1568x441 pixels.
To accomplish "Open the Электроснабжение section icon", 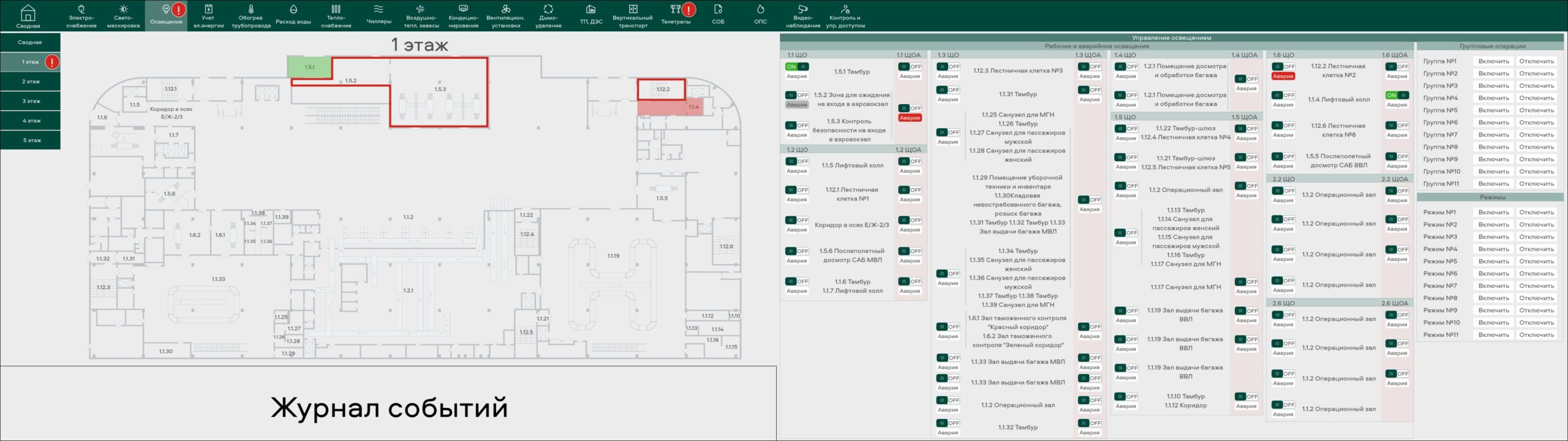I will coord(81,16).
